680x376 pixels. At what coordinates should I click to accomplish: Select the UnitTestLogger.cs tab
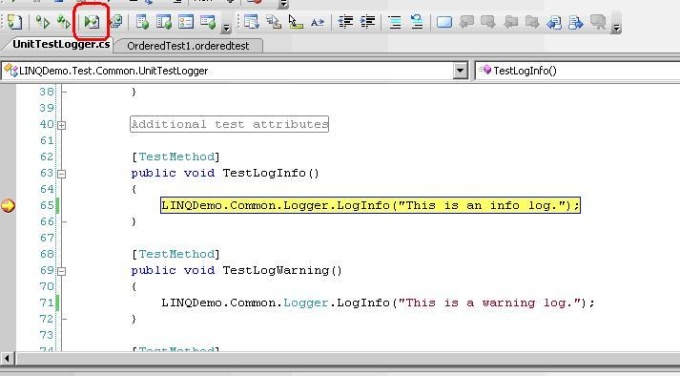pos(61,45)
